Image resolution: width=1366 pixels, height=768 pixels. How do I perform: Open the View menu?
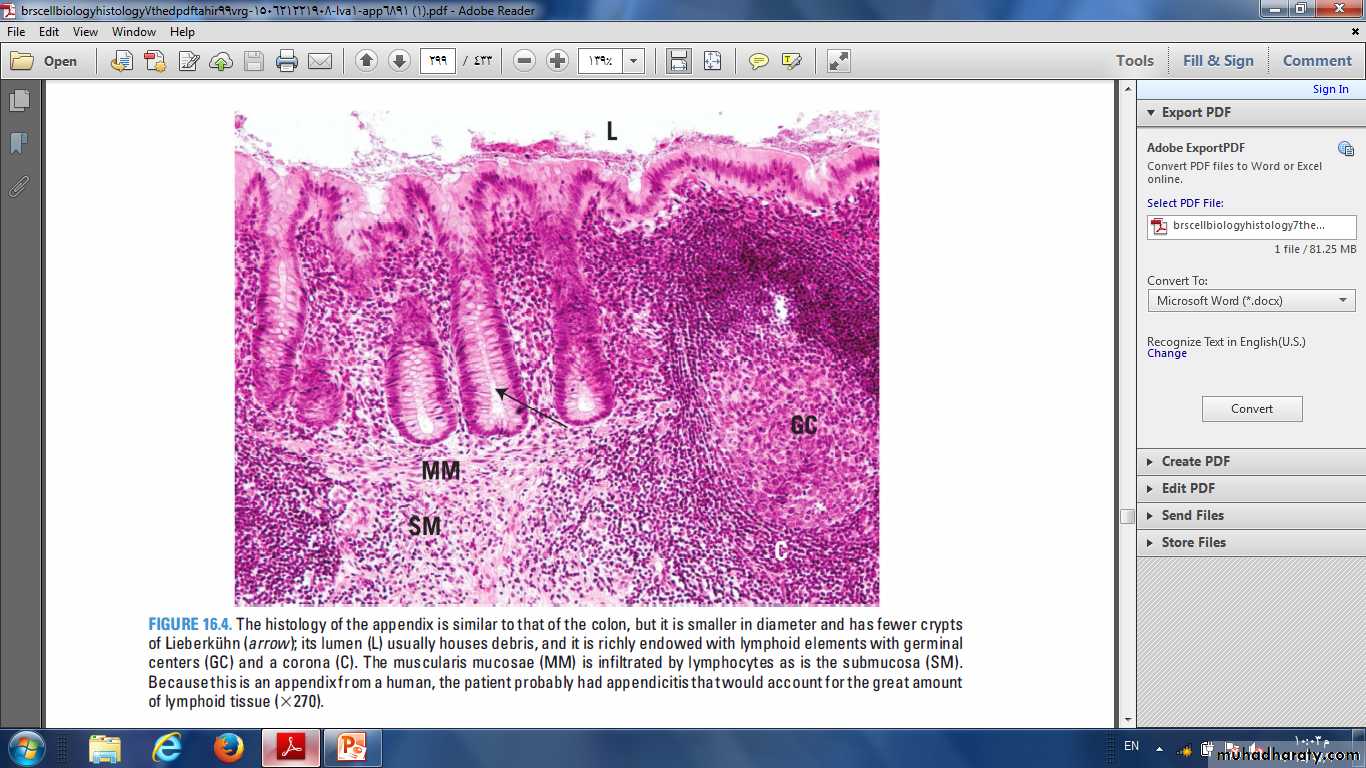[85, 32]
